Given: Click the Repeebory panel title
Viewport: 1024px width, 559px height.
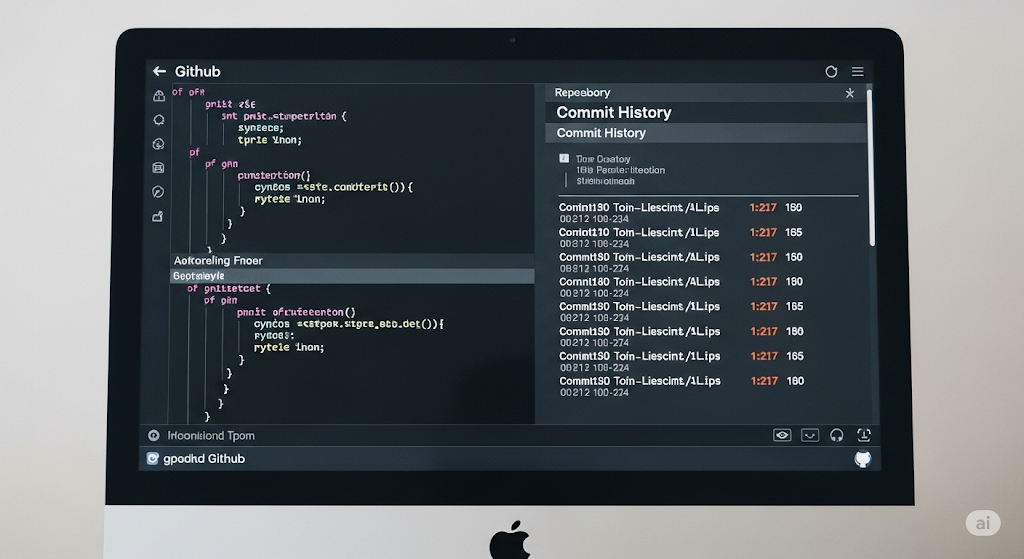Looking at the screenshot, I should tap(583, 93).
